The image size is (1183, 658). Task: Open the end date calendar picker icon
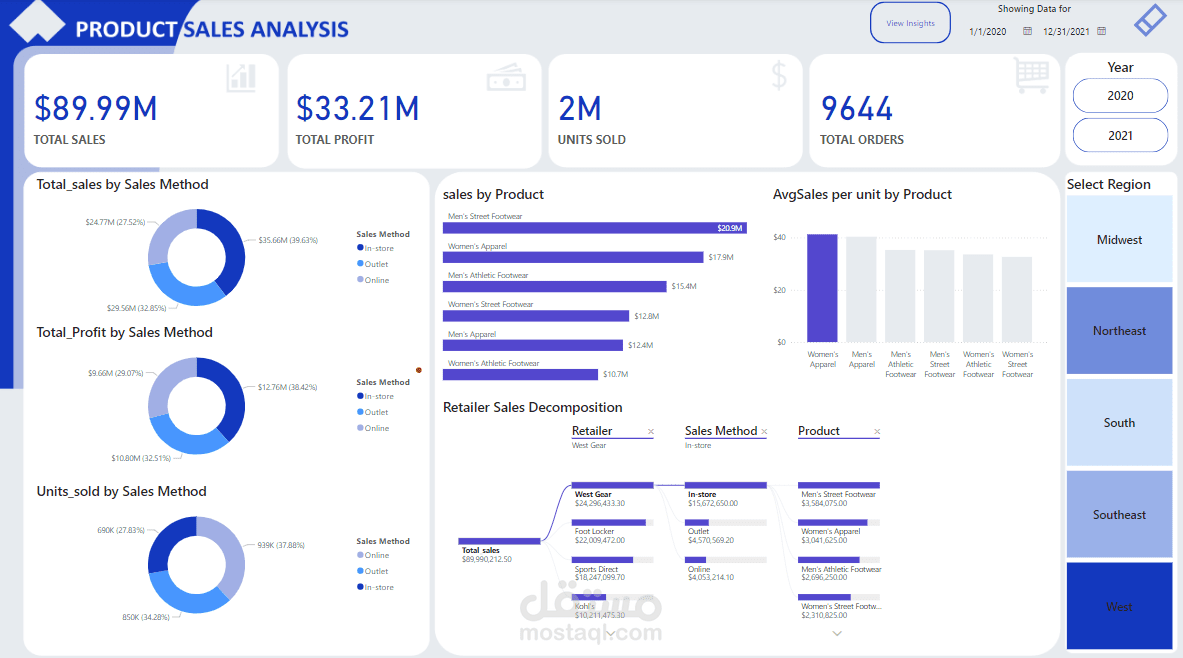[x=1102, y=31]
